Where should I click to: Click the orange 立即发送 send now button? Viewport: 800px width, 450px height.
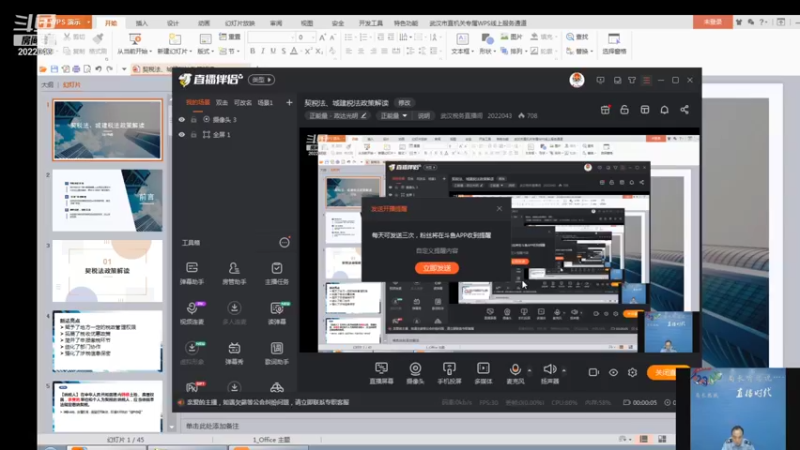point(437,268)
